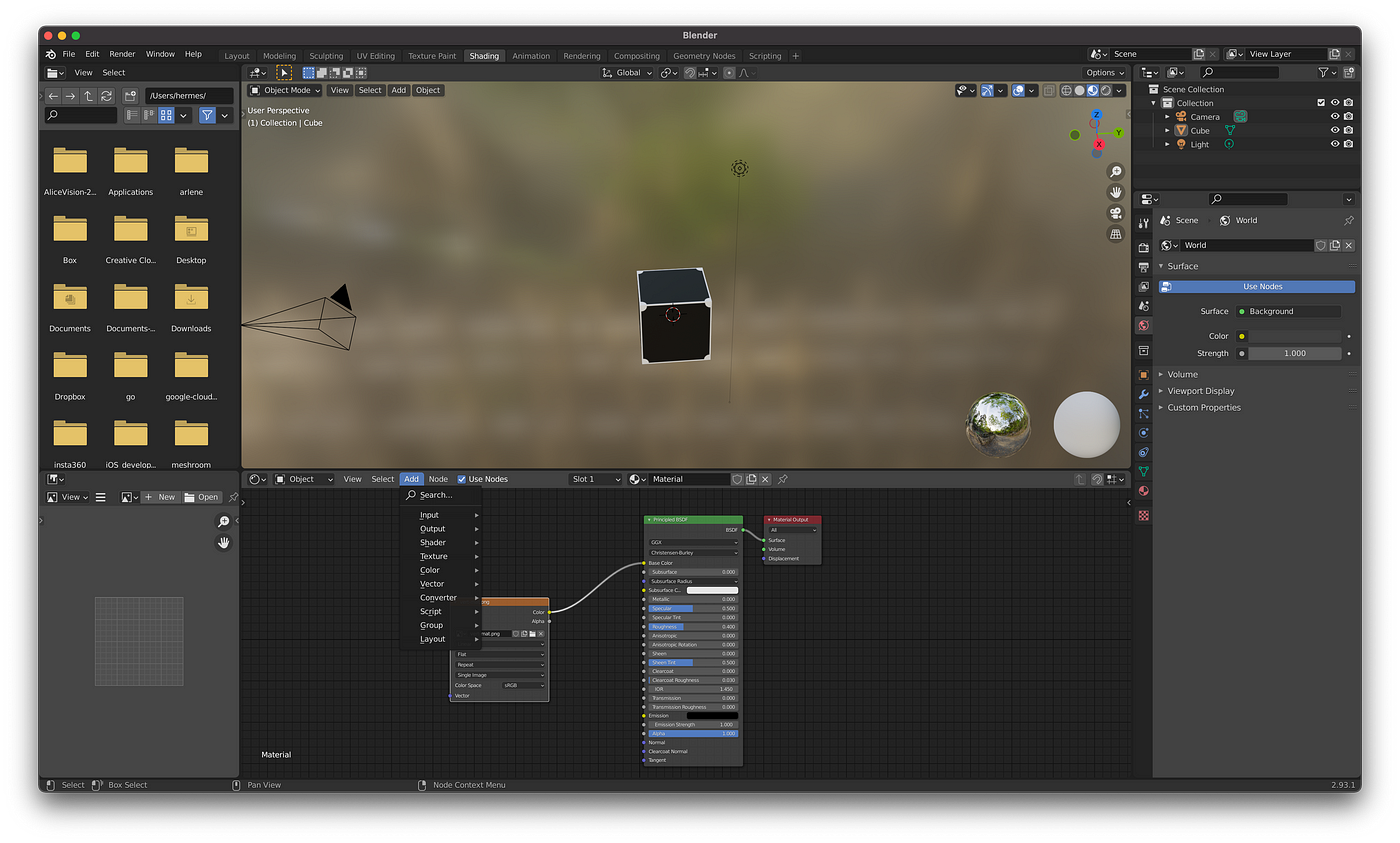This screenshot has height=843, width=1400.
Task: Toggle X-ray display in viewport header
Action: (1048, 90)
